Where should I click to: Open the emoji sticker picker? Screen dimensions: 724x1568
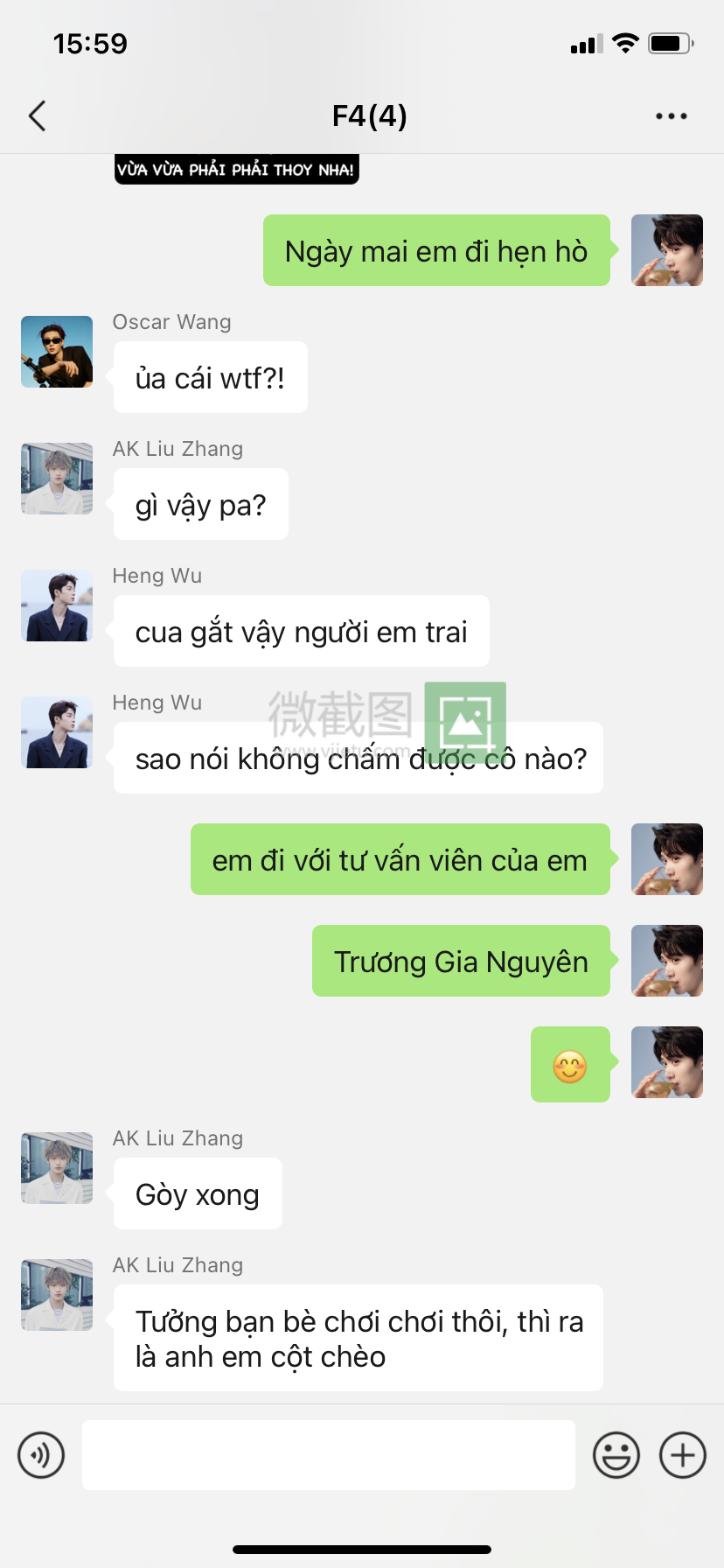point(616,1455)
